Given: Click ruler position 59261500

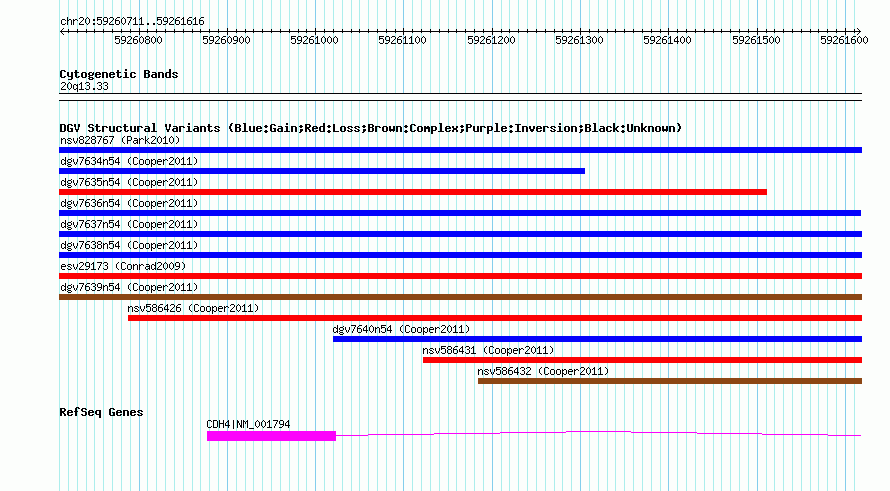Looking at the screenshot, I should (x=757, y=40).
